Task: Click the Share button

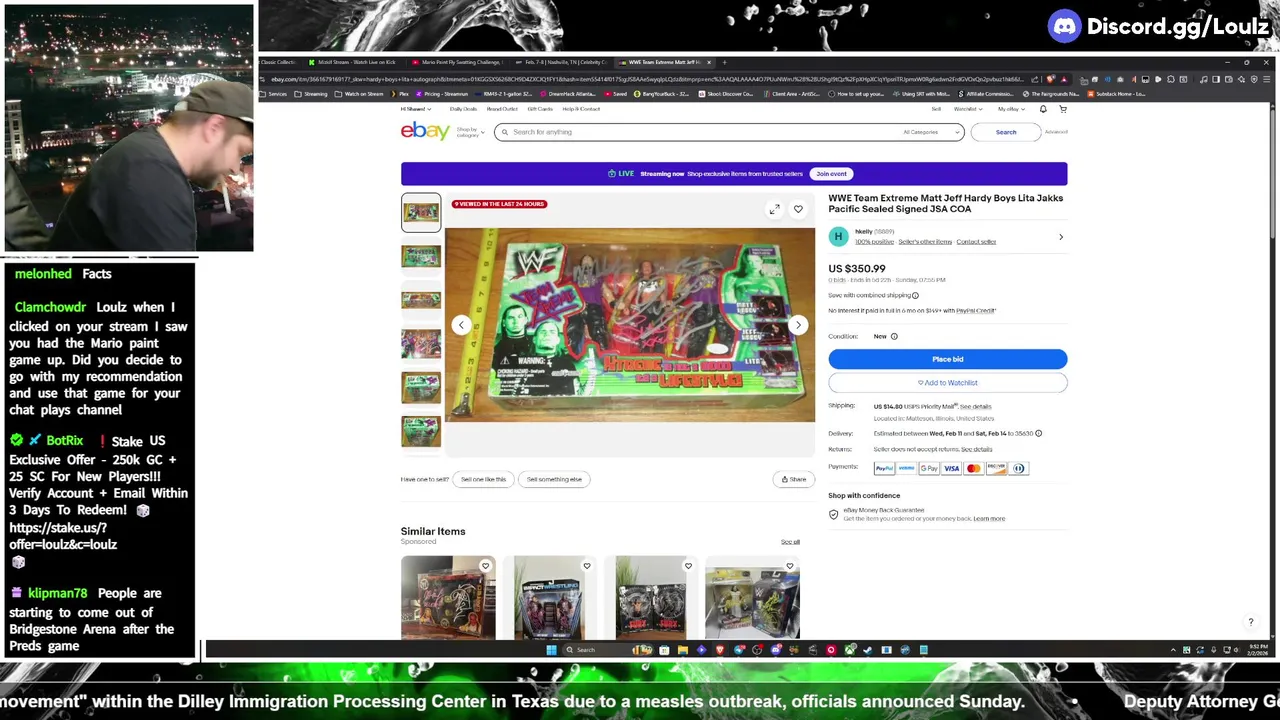Action: click(x=794, y=479)
